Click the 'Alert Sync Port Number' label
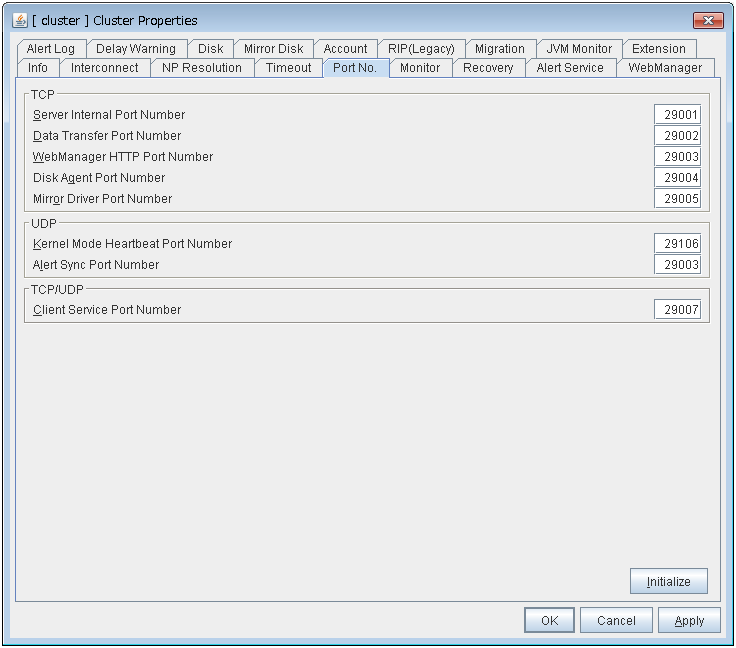 (x=96, y=265)
